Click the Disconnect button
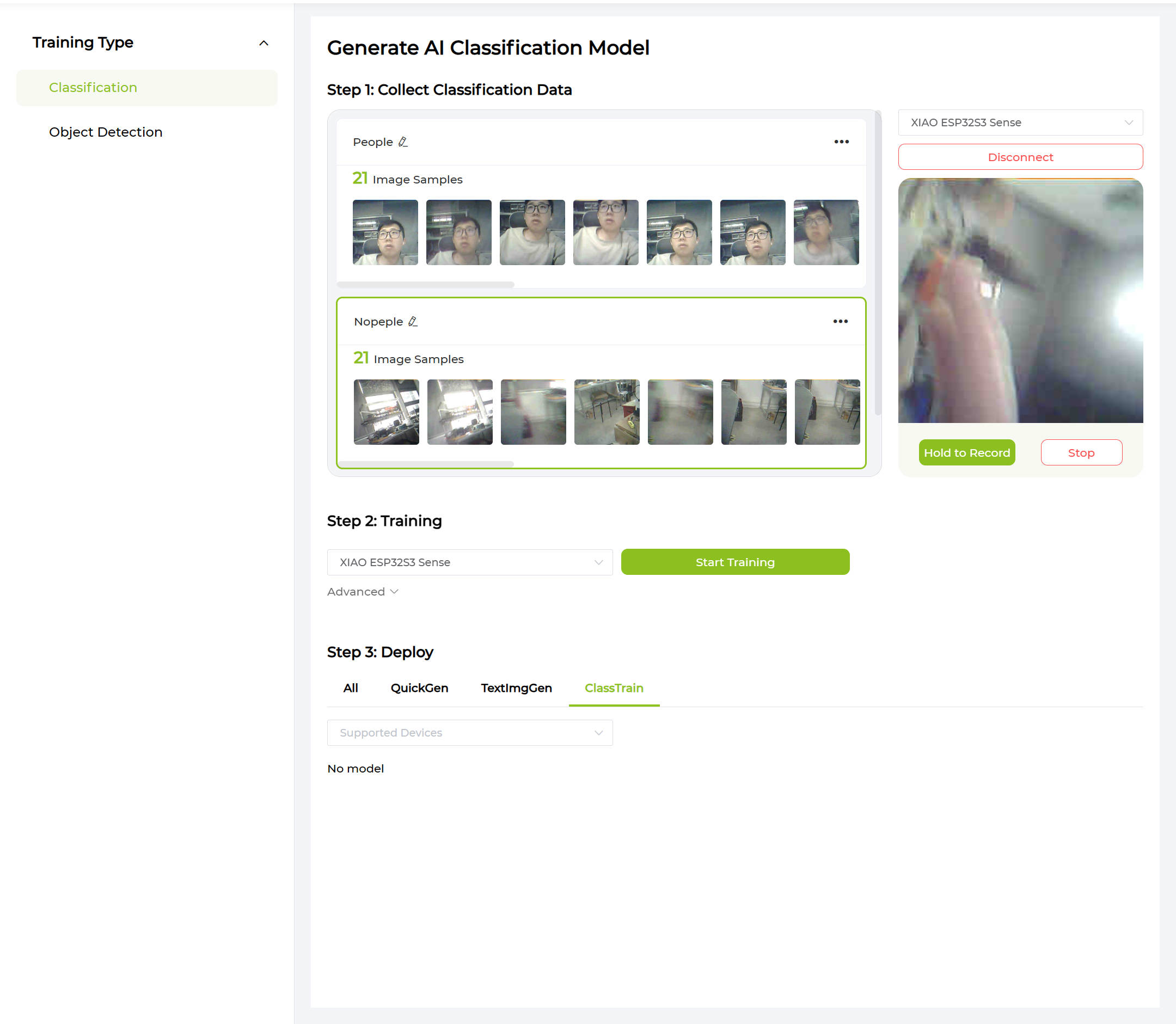Viewport: 1176px width, 1024px height. click(x=1020, y=157)
